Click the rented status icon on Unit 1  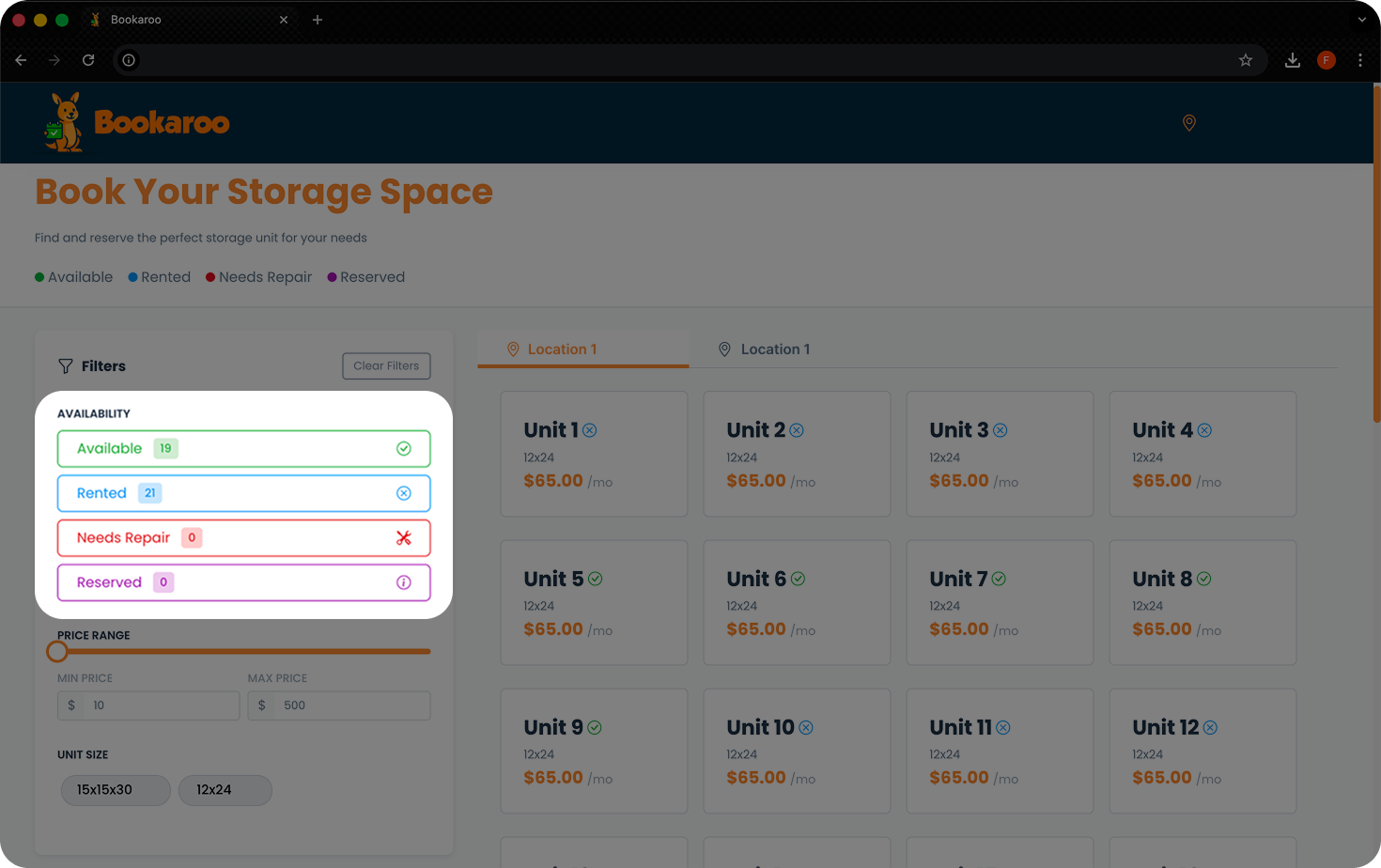[x=590, y=429]
